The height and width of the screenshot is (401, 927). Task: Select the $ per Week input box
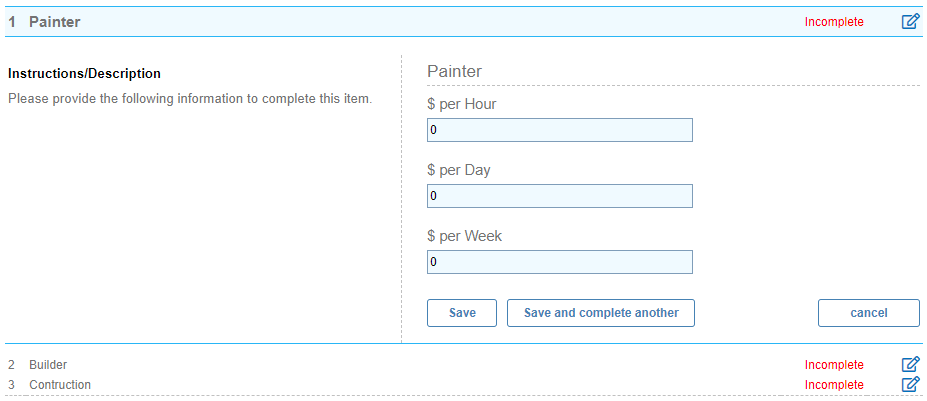click(x=559, y=262)
